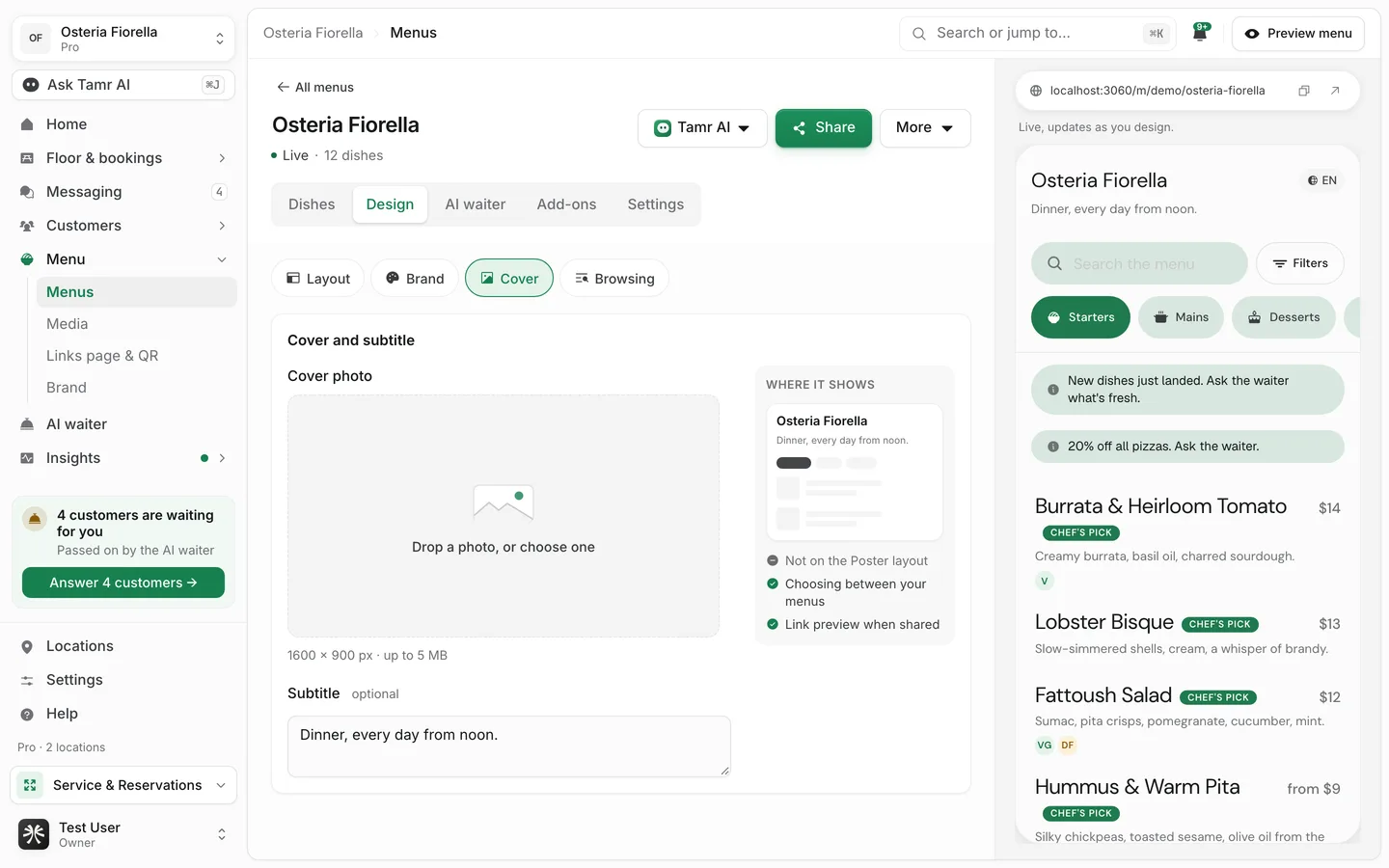Click the Search the menu field

pos(1139,263)
